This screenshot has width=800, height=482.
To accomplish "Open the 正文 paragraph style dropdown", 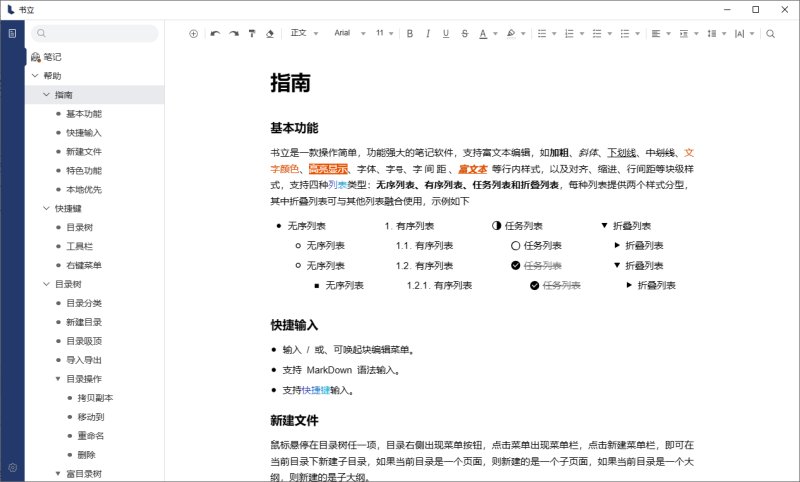I will coord(304,34).
